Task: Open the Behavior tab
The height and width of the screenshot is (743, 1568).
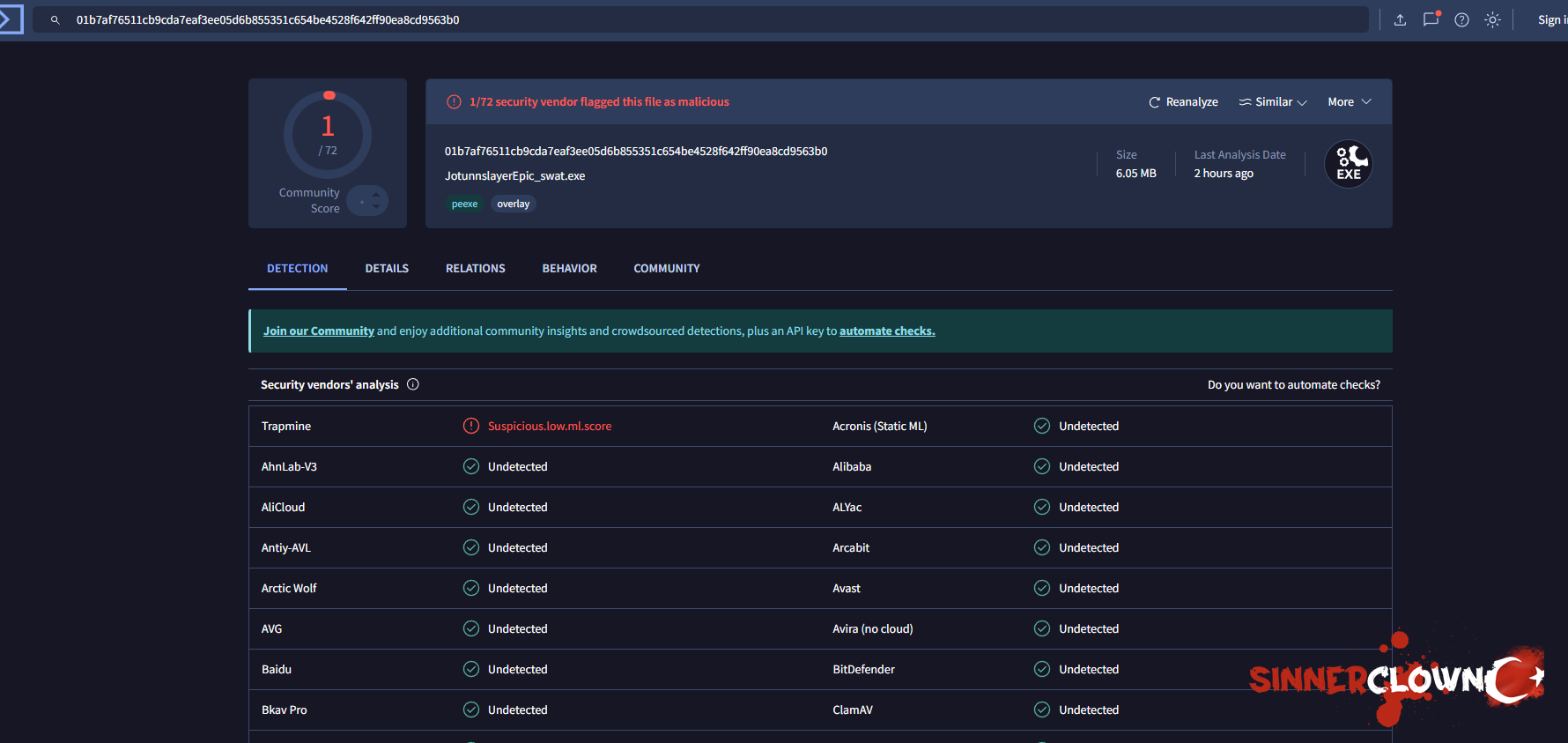Action: coord(569,269)
